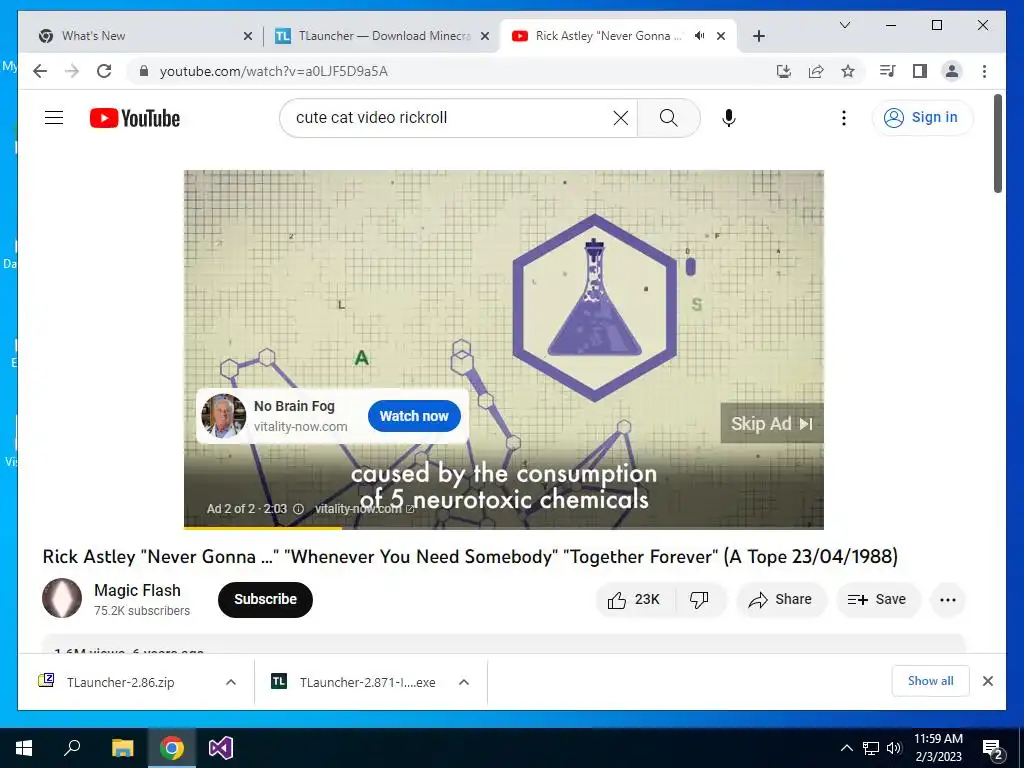Click the browser forward arrow

[72, 71]
